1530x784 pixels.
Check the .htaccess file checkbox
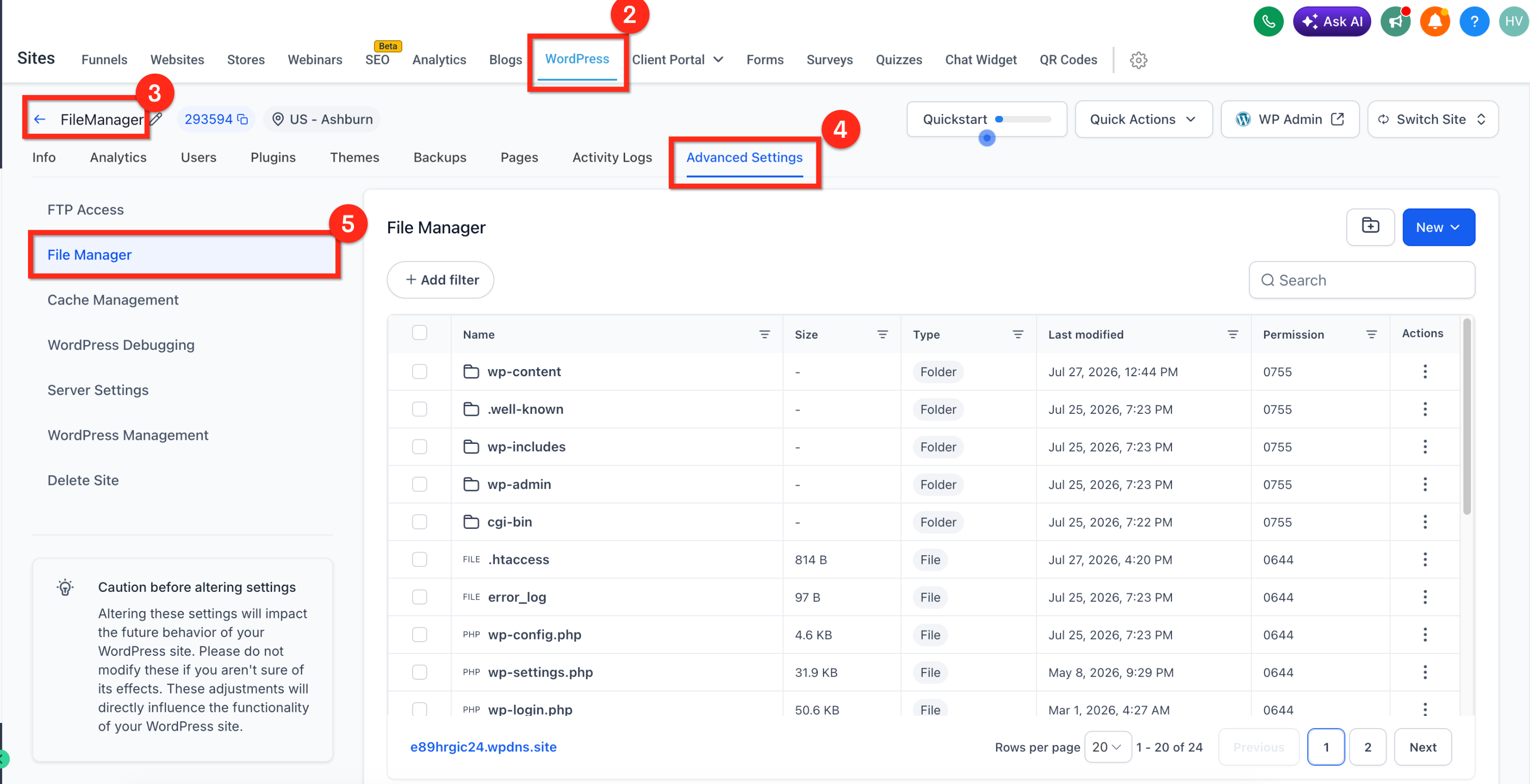click(x=419, y=559)
